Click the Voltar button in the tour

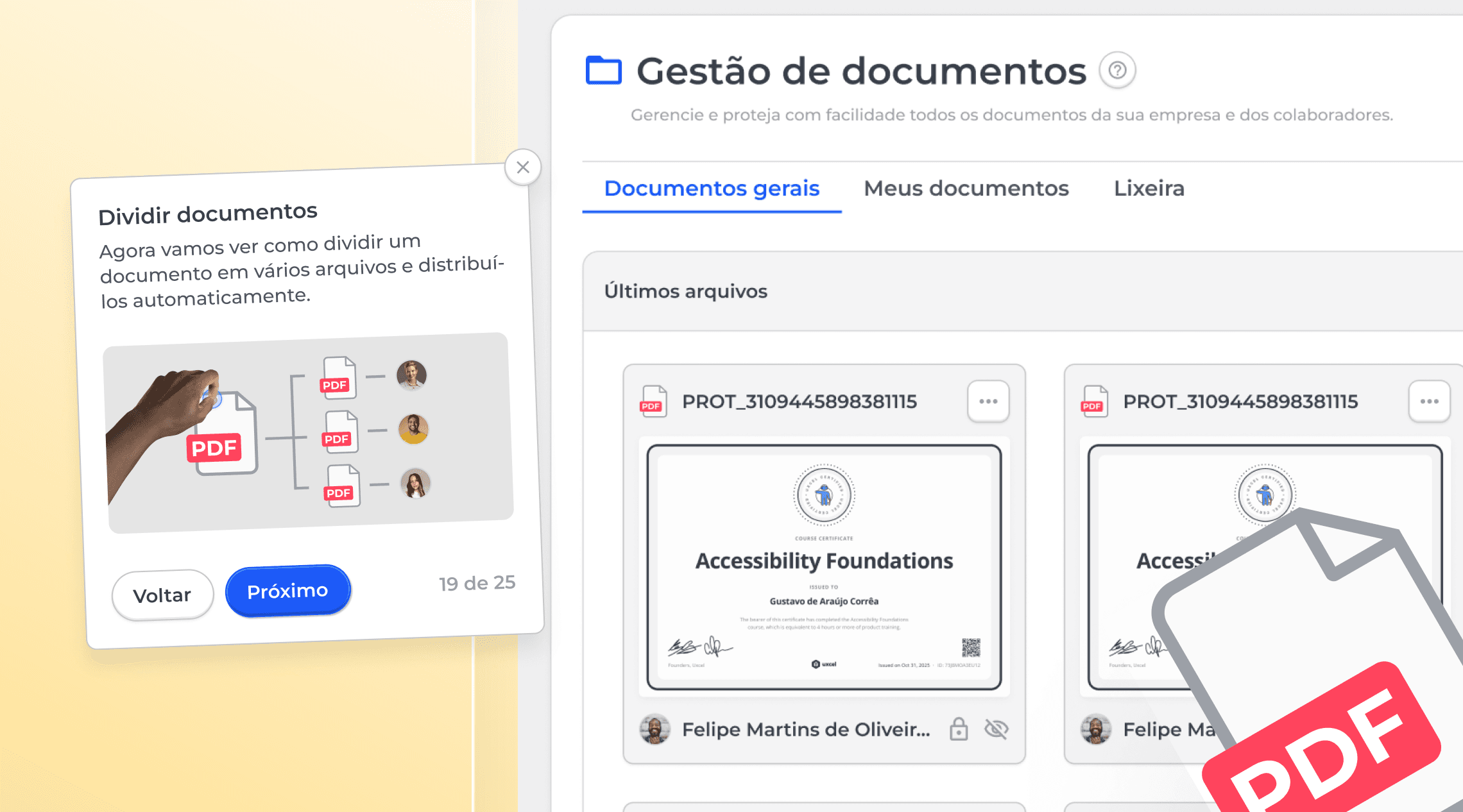(x=162, y=595)
